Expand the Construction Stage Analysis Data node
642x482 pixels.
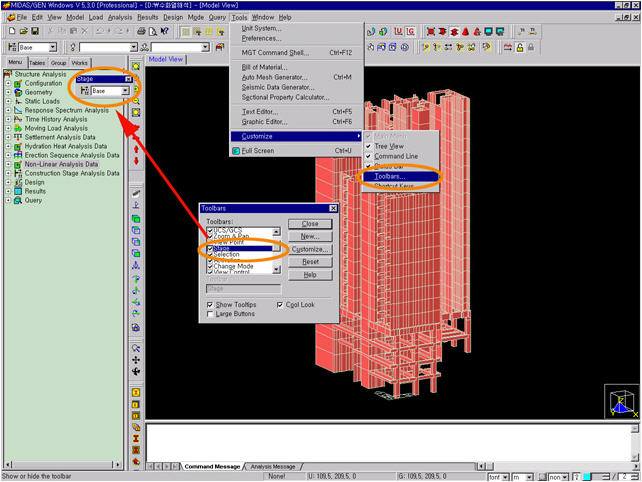point(8,173)
